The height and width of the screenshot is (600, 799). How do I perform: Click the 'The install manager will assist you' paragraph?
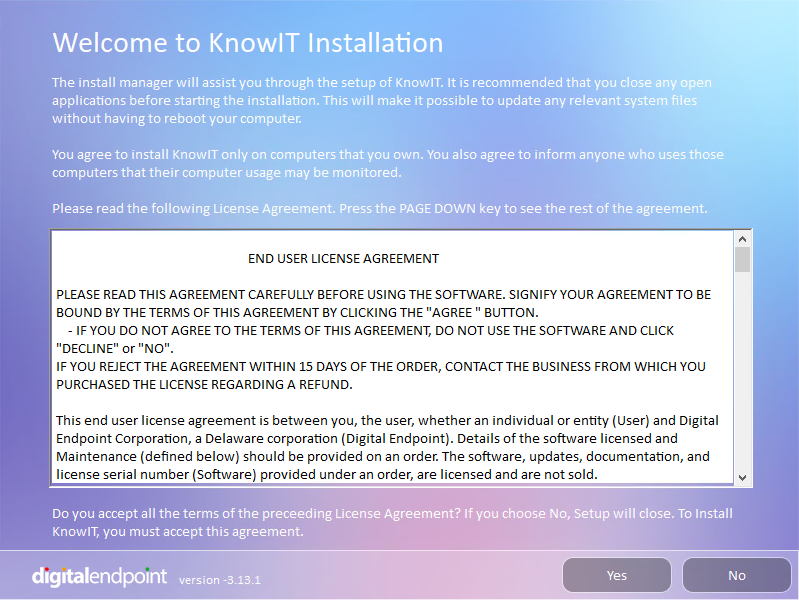point(382,100)
